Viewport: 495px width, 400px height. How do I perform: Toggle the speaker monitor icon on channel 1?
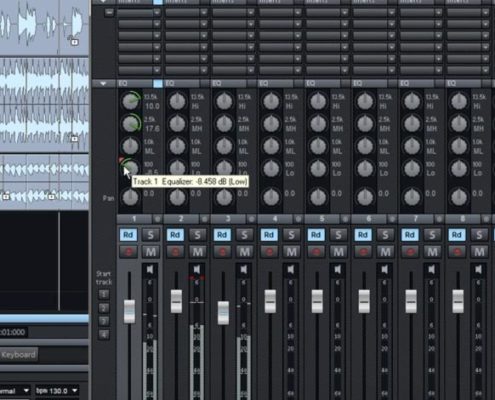coord(150,269)
